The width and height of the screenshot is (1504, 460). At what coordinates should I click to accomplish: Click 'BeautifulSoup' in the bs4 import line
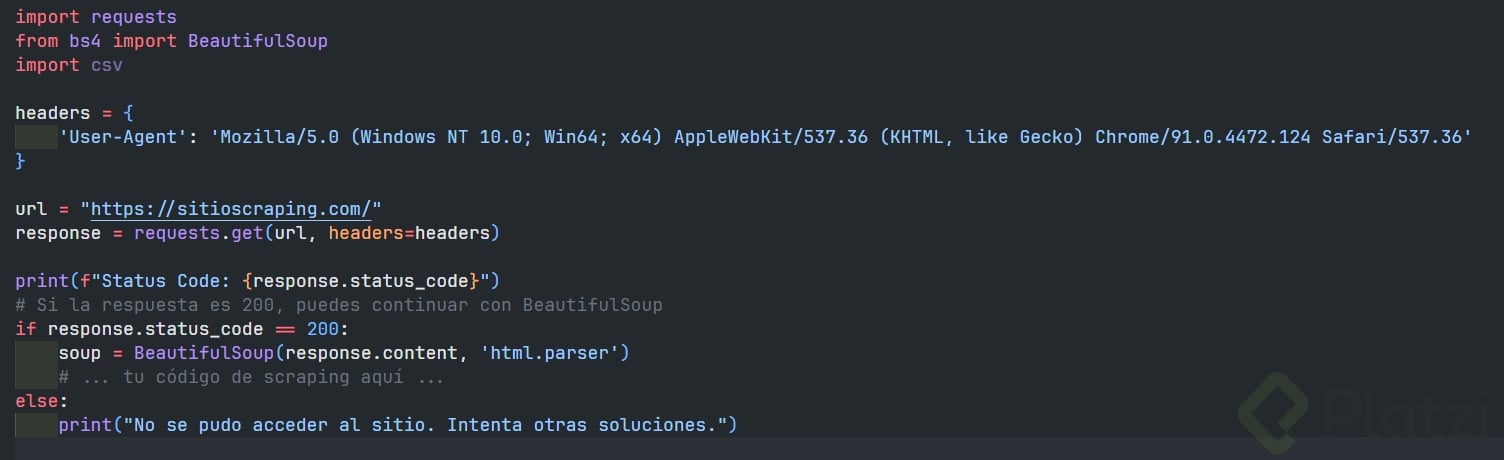coord(258,41)
